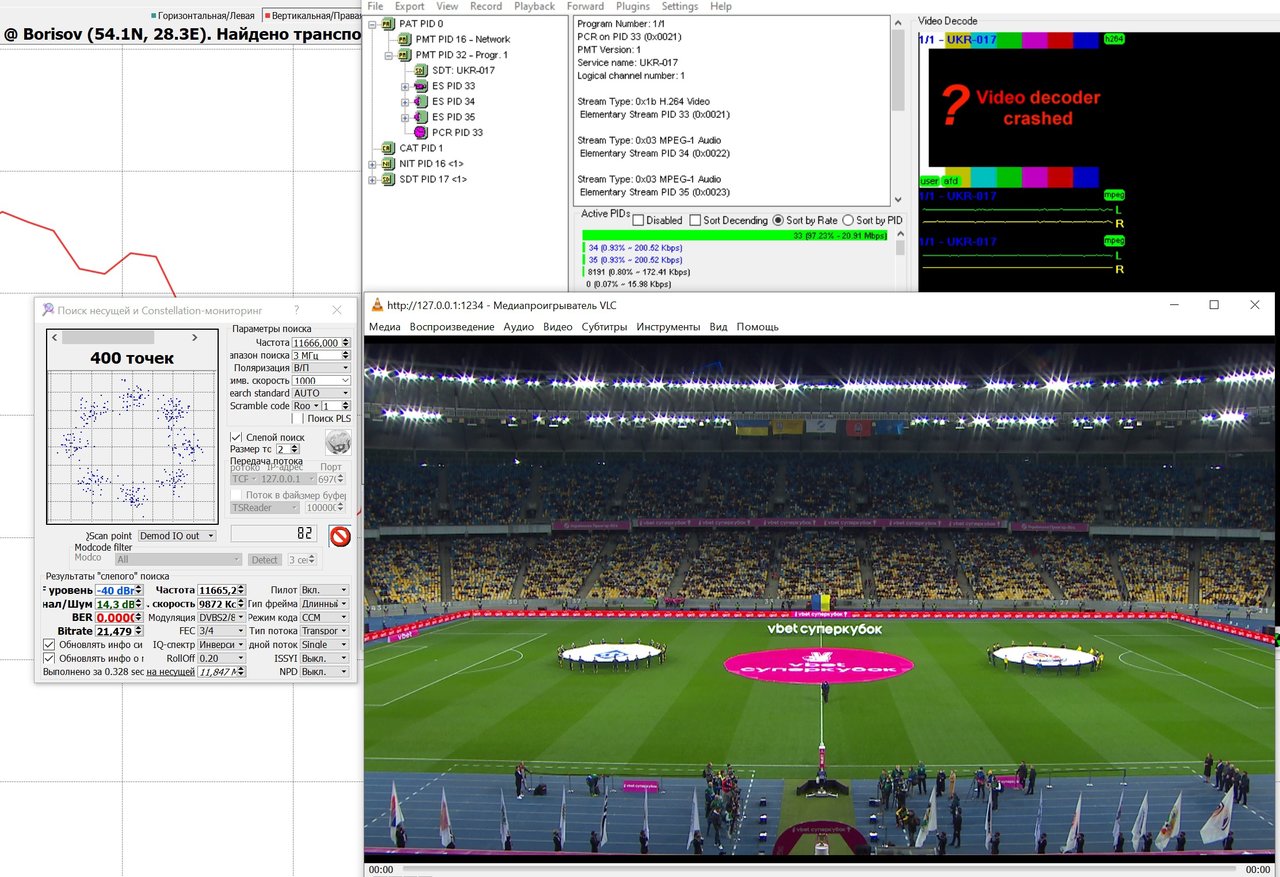The height and width of the screenshot is (877, 1280).
Task: Toggle the Disabled checkbox under Active PIDs
Action: [638, 220]
